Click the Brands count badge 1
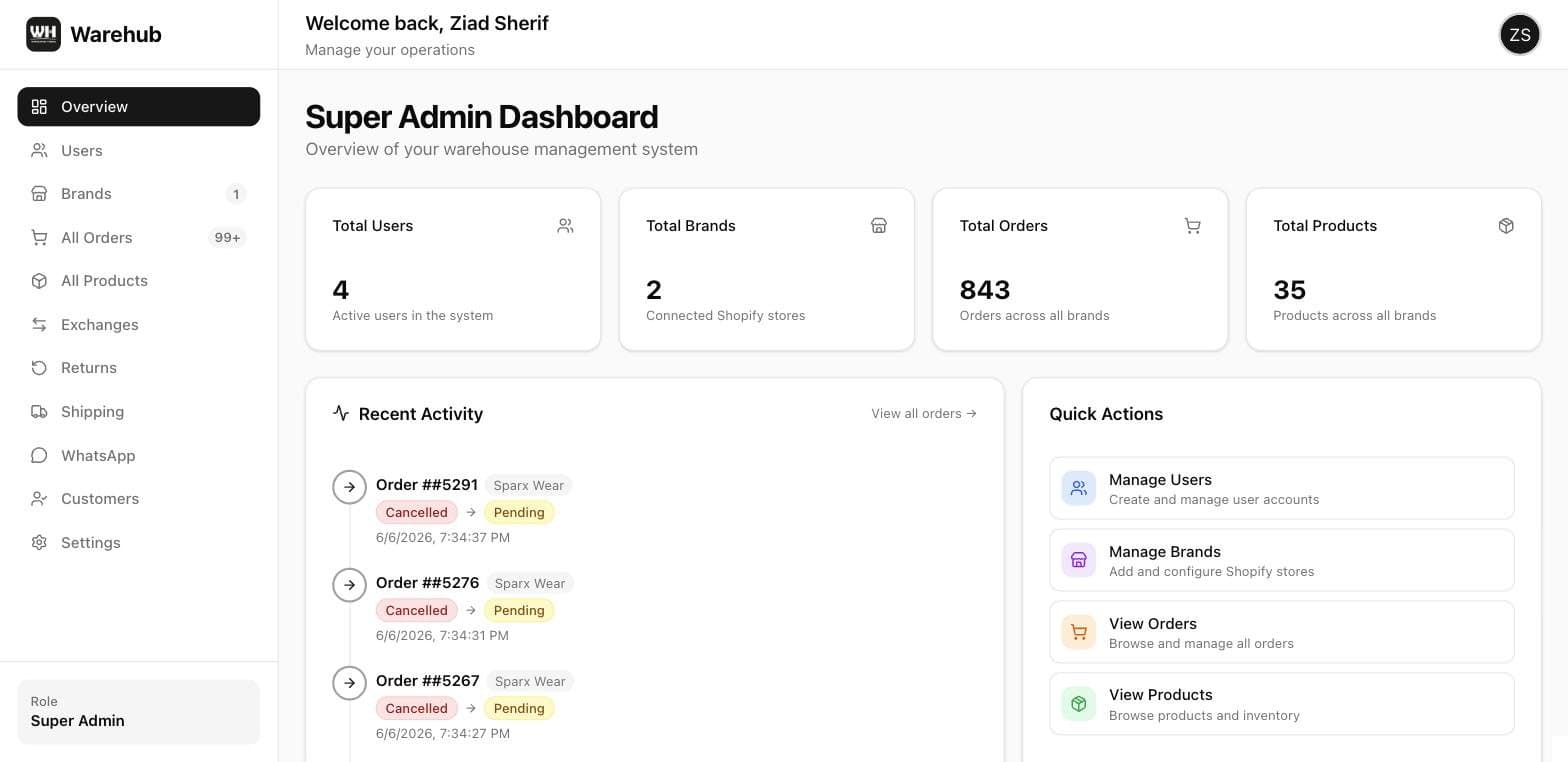Viewport: 1568px width, 762px height. (236, 194)
